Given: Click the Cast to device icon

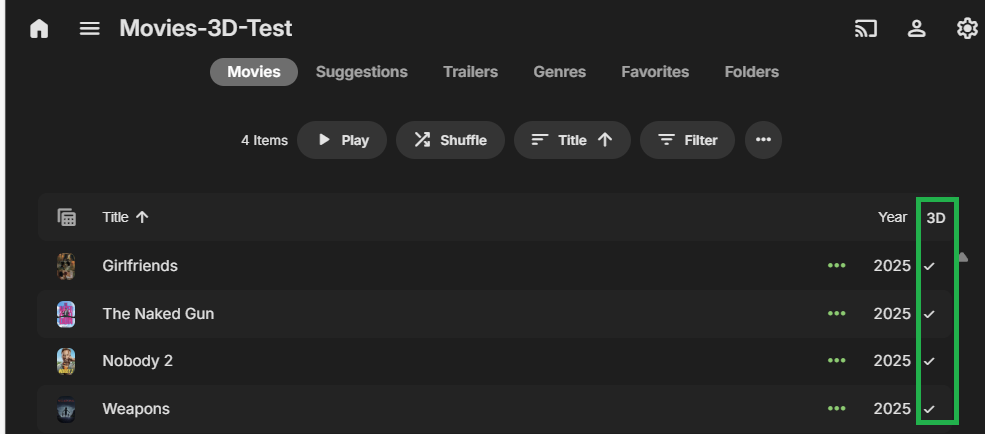Looking at the screenshot, I should 866,29.
